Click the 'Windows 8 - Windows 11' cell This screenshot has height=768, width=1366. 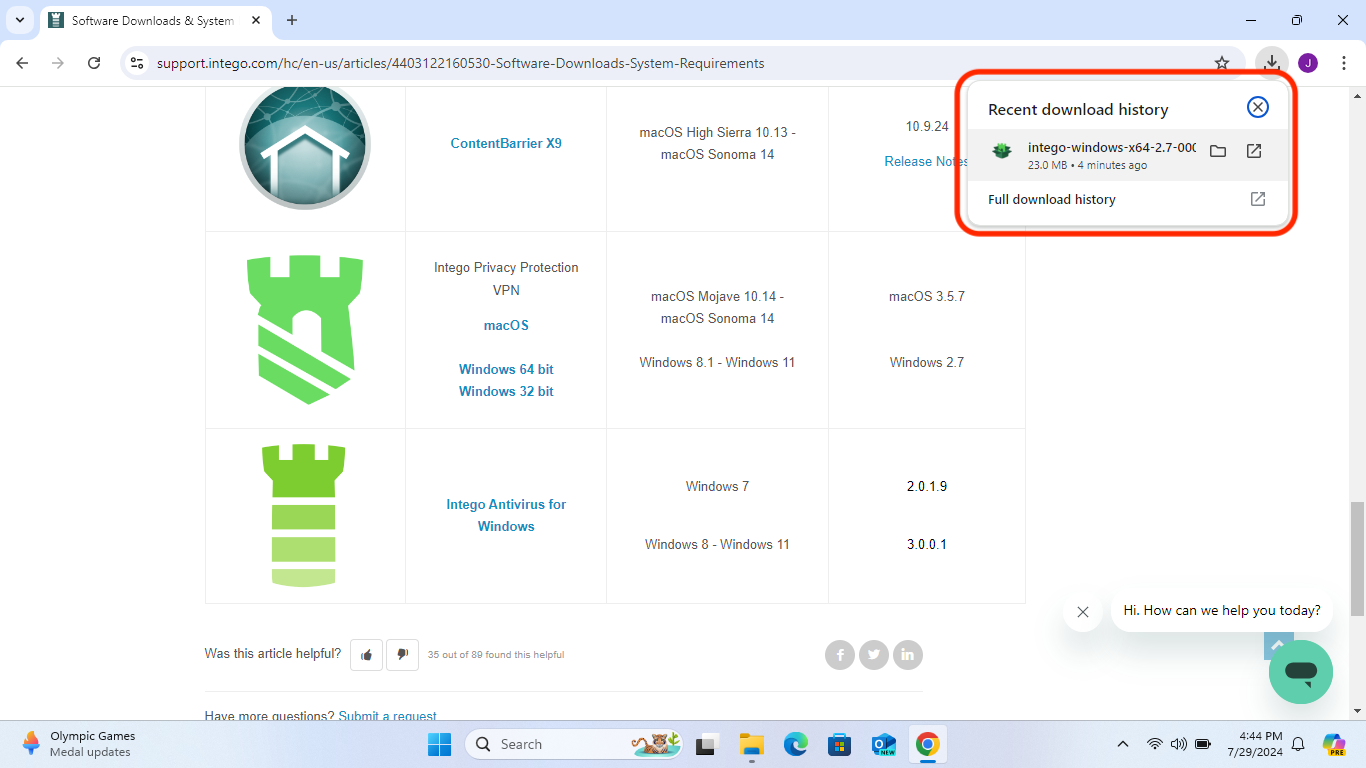click(717, 544)
